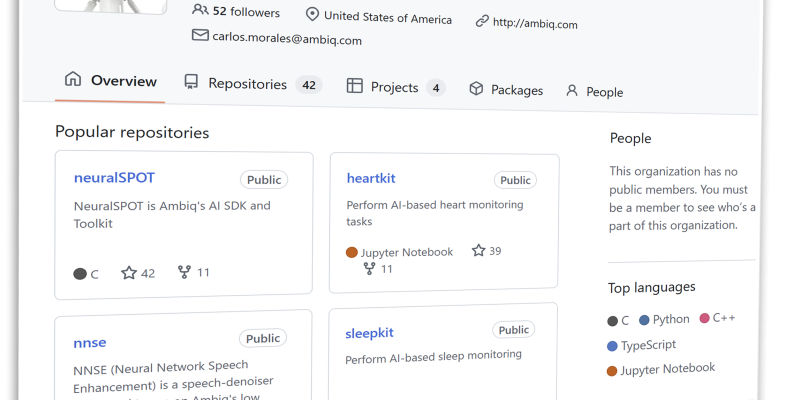The image size is (800, 400).
Task: Click the fork icon on neuralSPOT card
Action: pyautogui.click(x=184, y=271)
